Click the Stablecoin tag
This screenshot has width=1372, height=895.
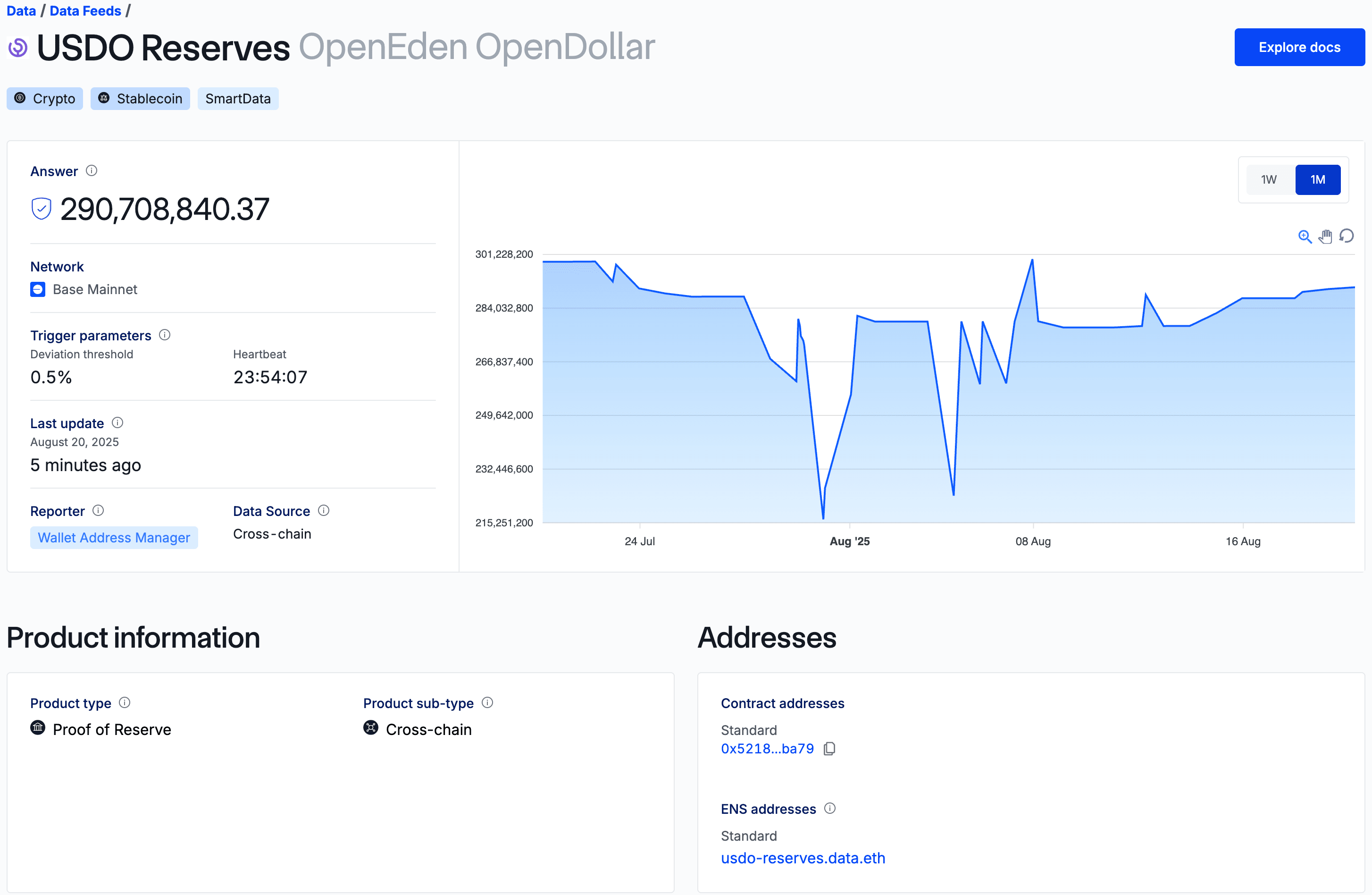click(x=140, y=99)
